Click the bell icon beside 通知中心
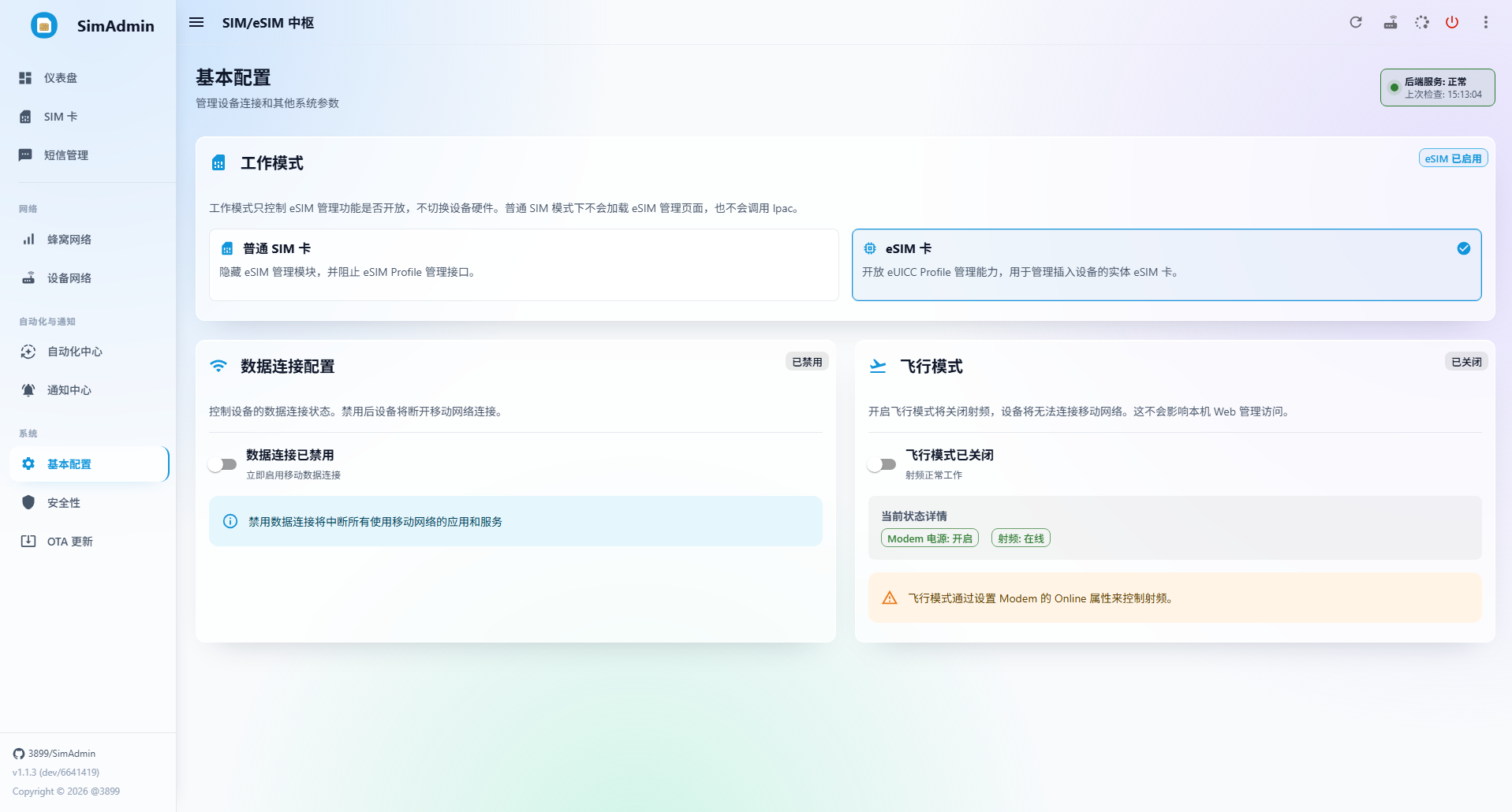1512x812 pixels. click(x=28, y=390)
